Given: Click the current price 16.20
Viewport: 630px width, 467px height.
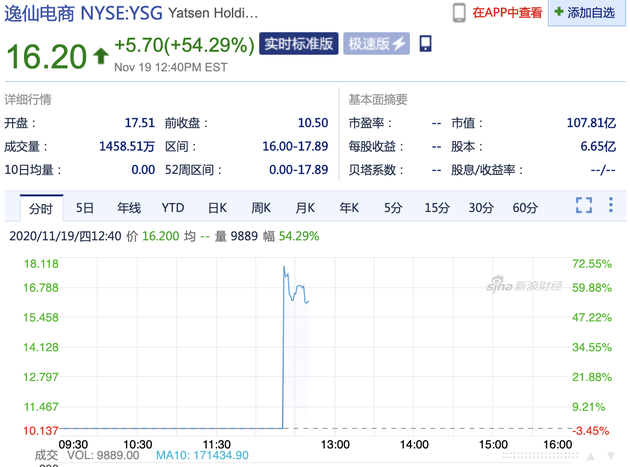Looking at the screenshot, I should 47,56.
